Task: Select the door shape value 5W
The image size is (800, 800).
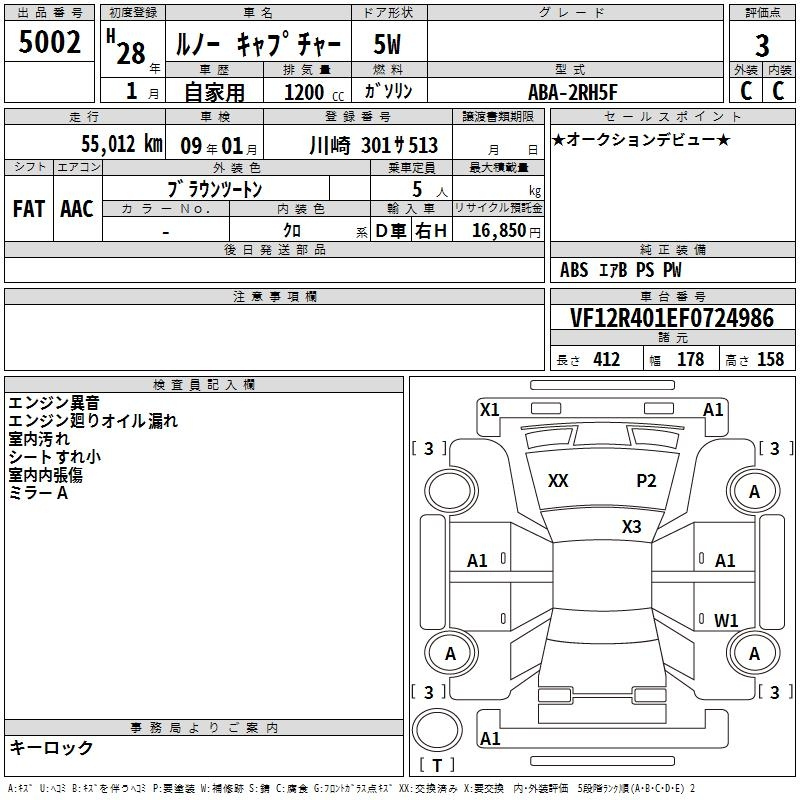Action: [387, 44]
